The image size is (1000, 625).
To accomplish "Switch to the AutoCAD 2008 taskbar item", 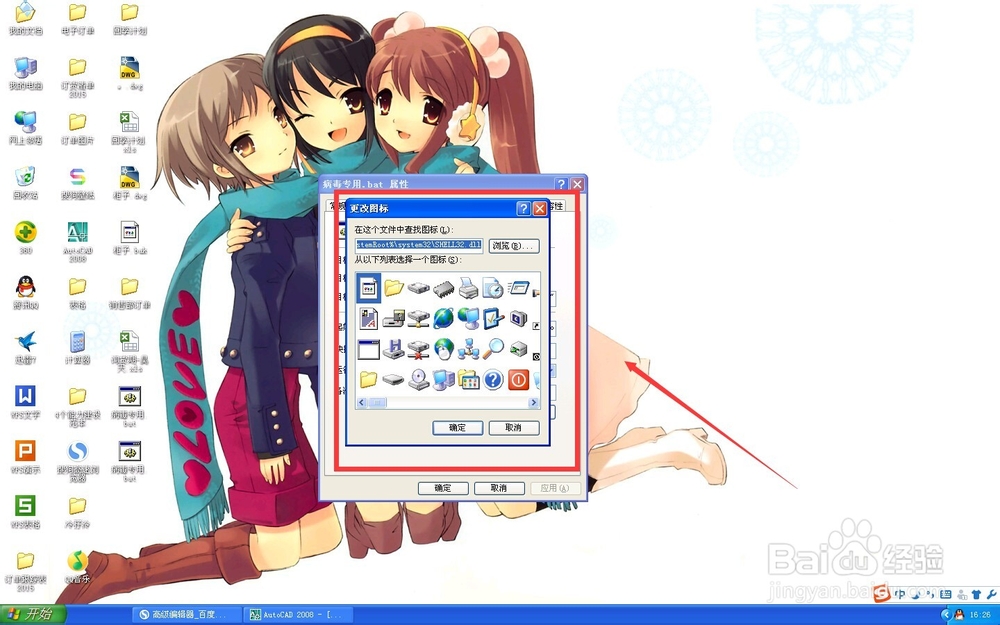I will pyautogui.click(x=297, y=615).
